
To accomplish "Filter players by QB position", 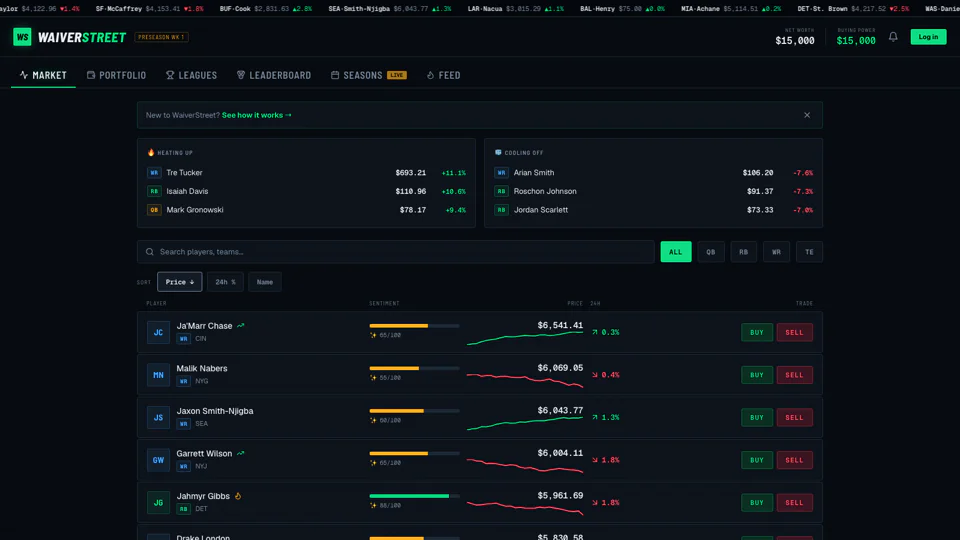I will tap(711, 252).
